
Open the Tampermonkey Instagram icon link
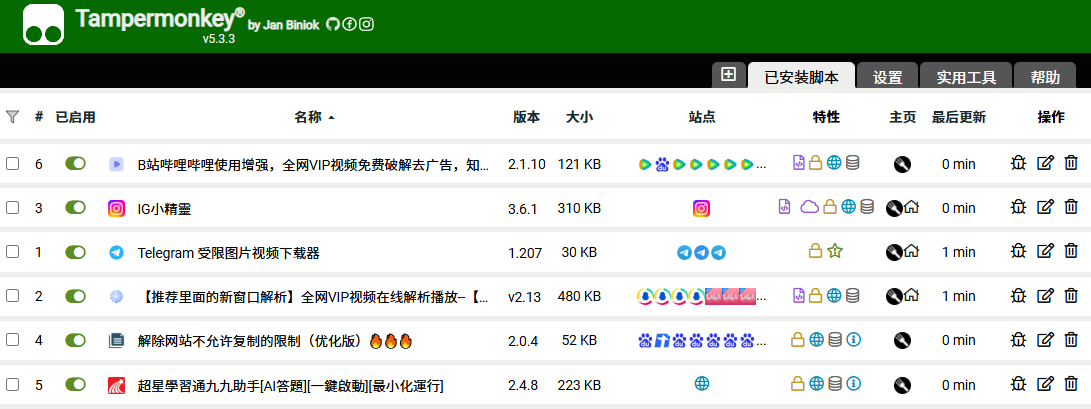tap(366, 24)
